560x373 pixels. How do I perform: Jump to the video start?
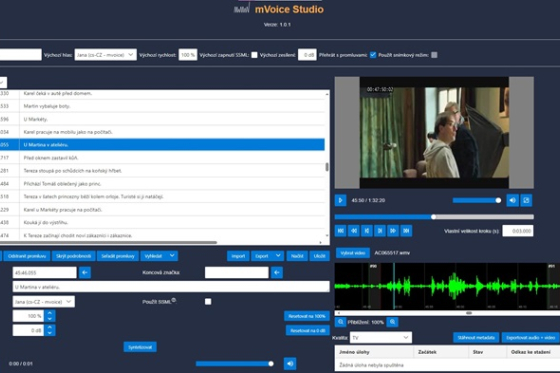341,231
